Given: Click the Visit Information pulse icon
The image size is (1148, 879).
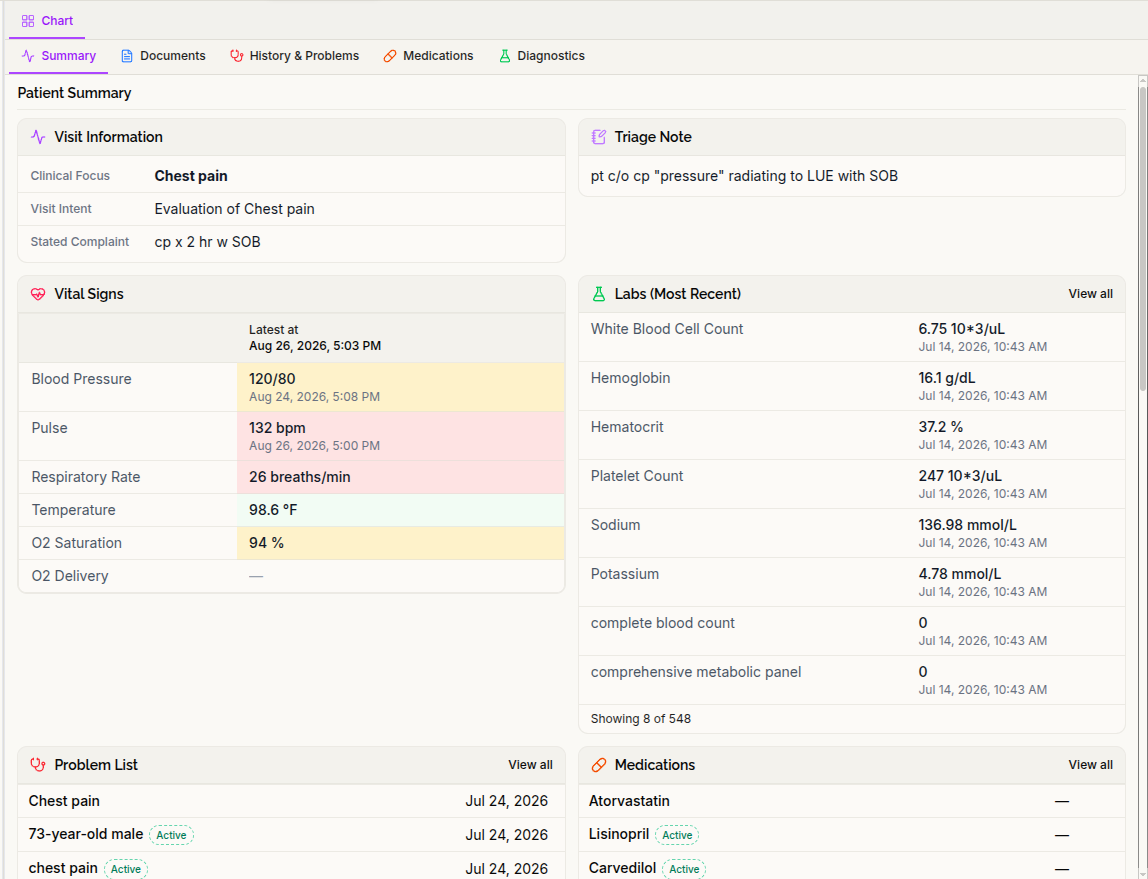Looking at the screenshot, I should tap(38, 137).
